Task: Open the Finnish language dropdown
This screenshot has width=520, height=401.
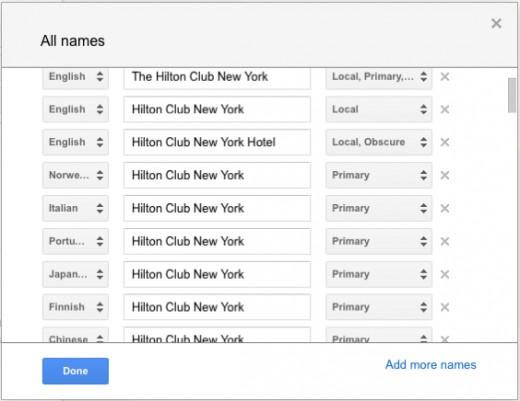Action: point(75,307)
